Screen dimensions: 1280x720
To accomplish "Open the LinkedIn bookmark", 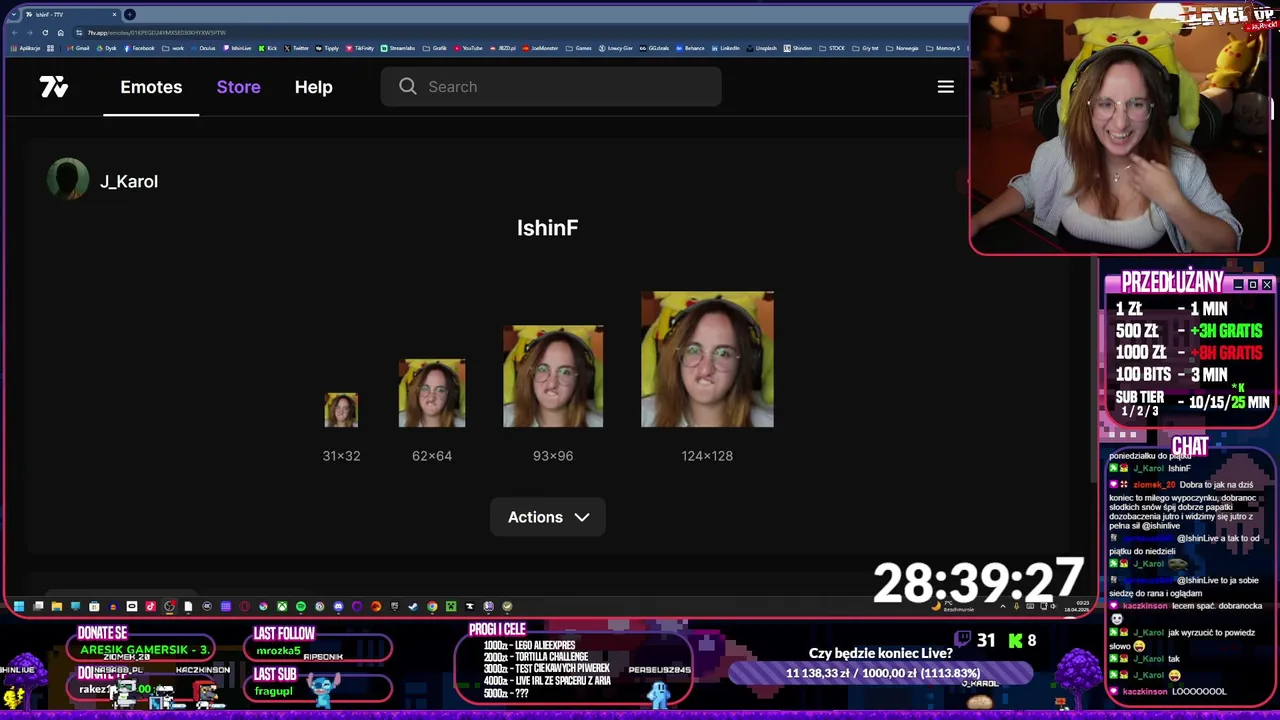I will click(x=726, y=48).
